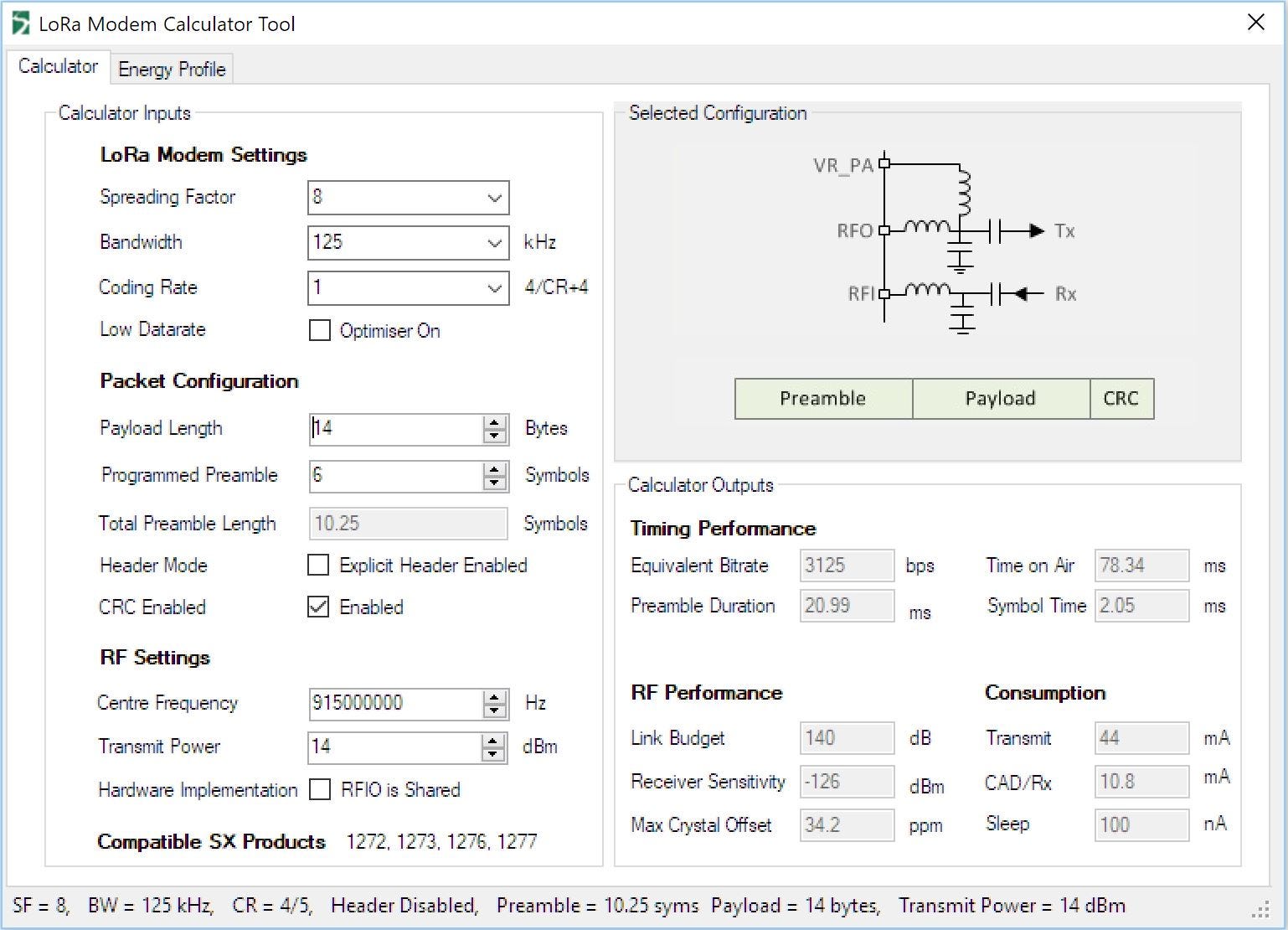Click the Preamble block in packet diagram
The image size is (1288, 930).
[x=823, y=399]
